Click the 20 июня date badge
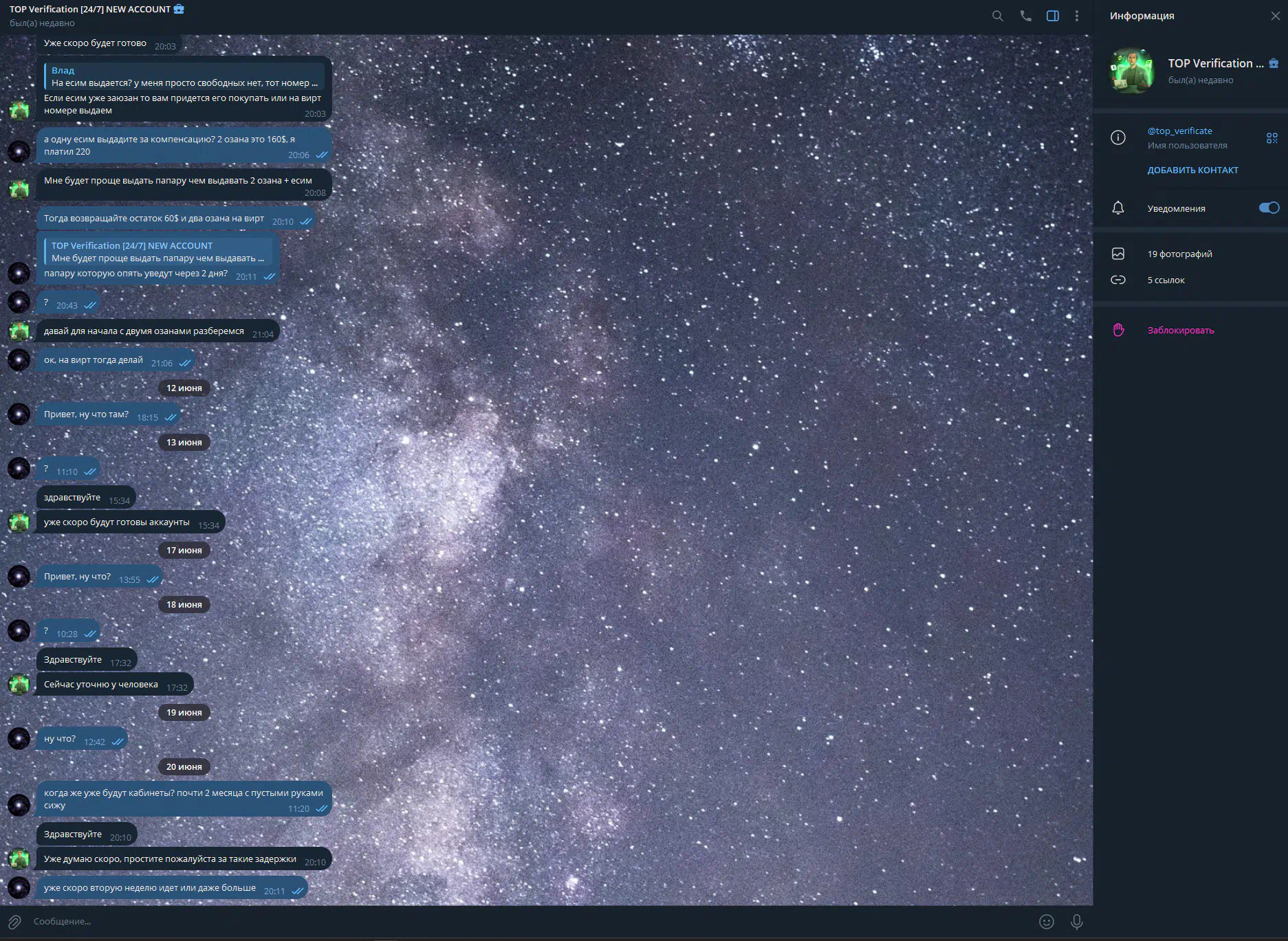 (184, 766)
